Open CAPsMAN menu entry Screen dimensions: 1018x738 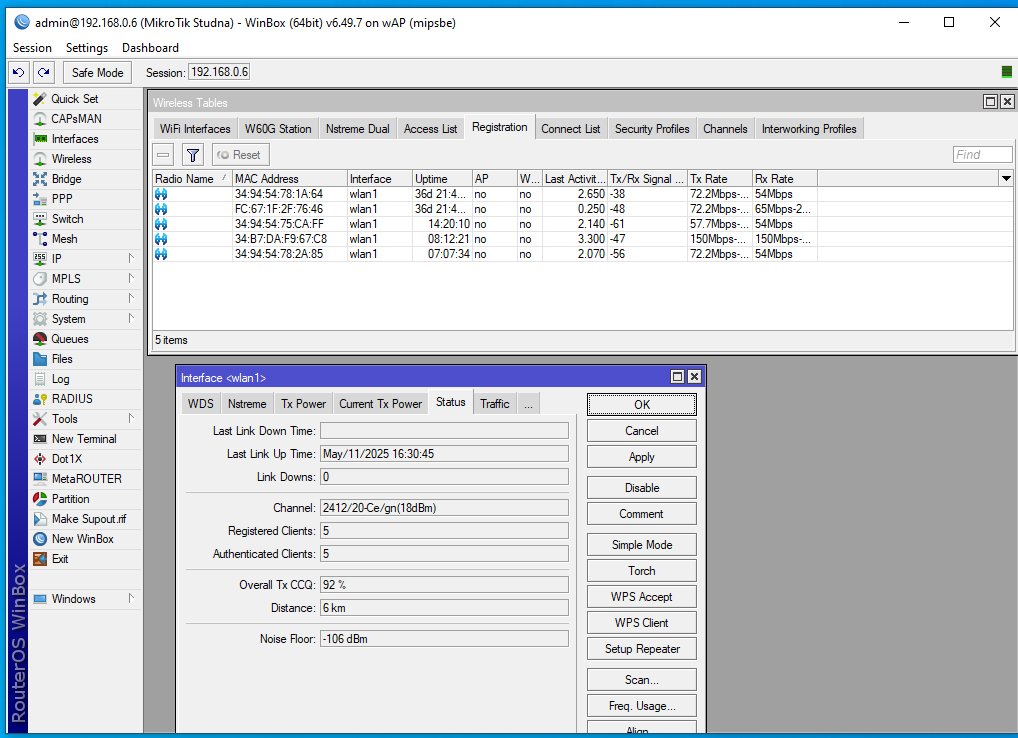[85, 119]
